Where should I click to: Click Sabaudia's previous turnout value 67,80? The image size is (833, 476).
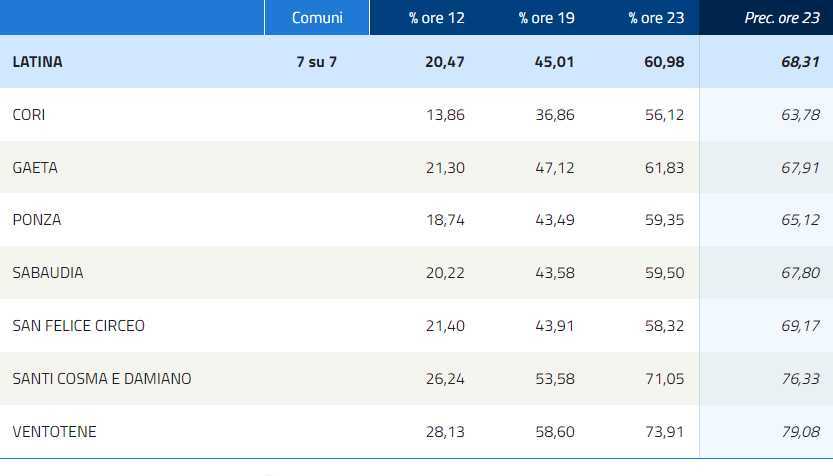click(x=800, y=273)
